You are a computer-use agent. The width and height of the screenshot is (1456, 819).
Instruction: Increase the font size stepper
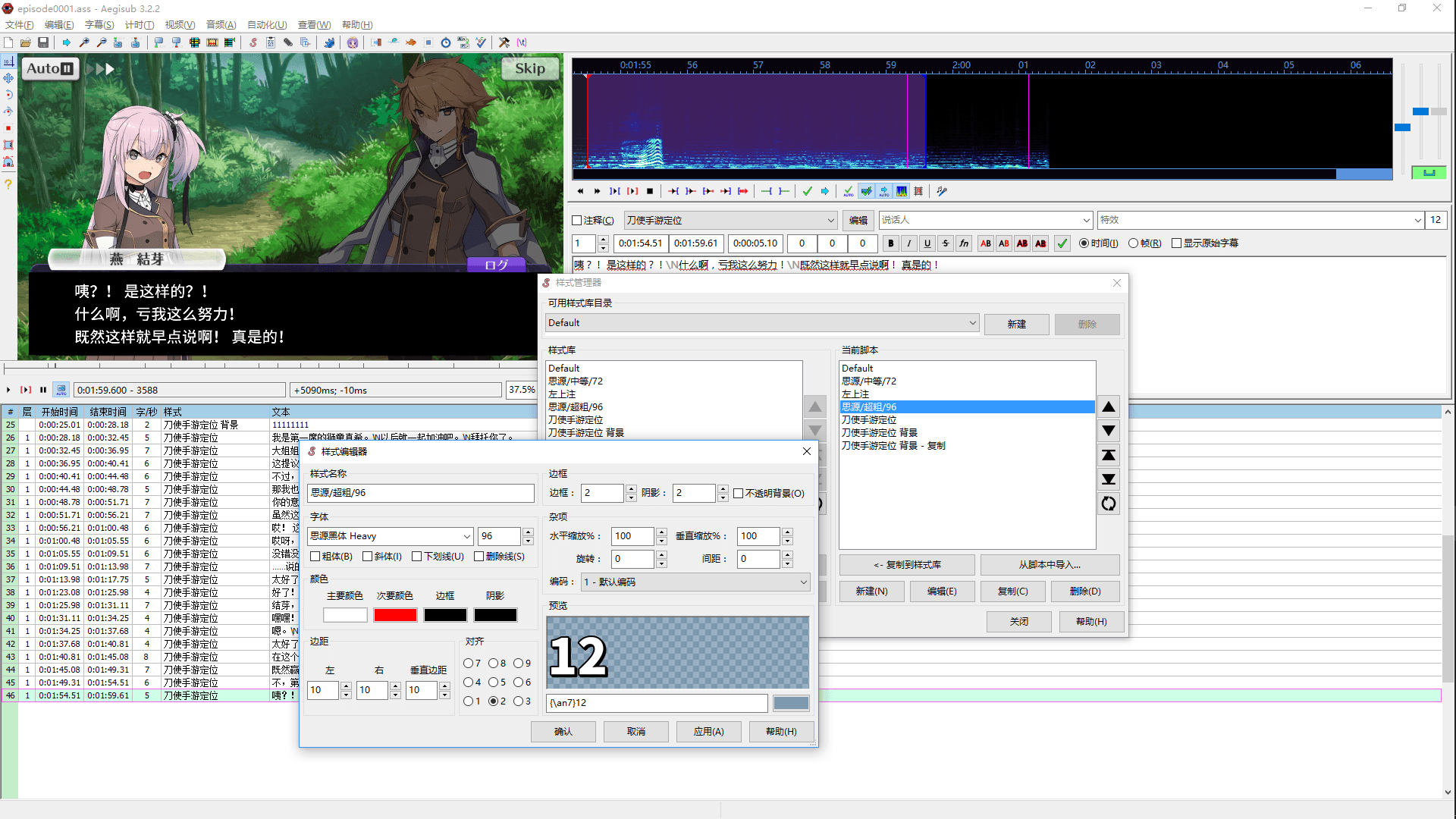528,532
